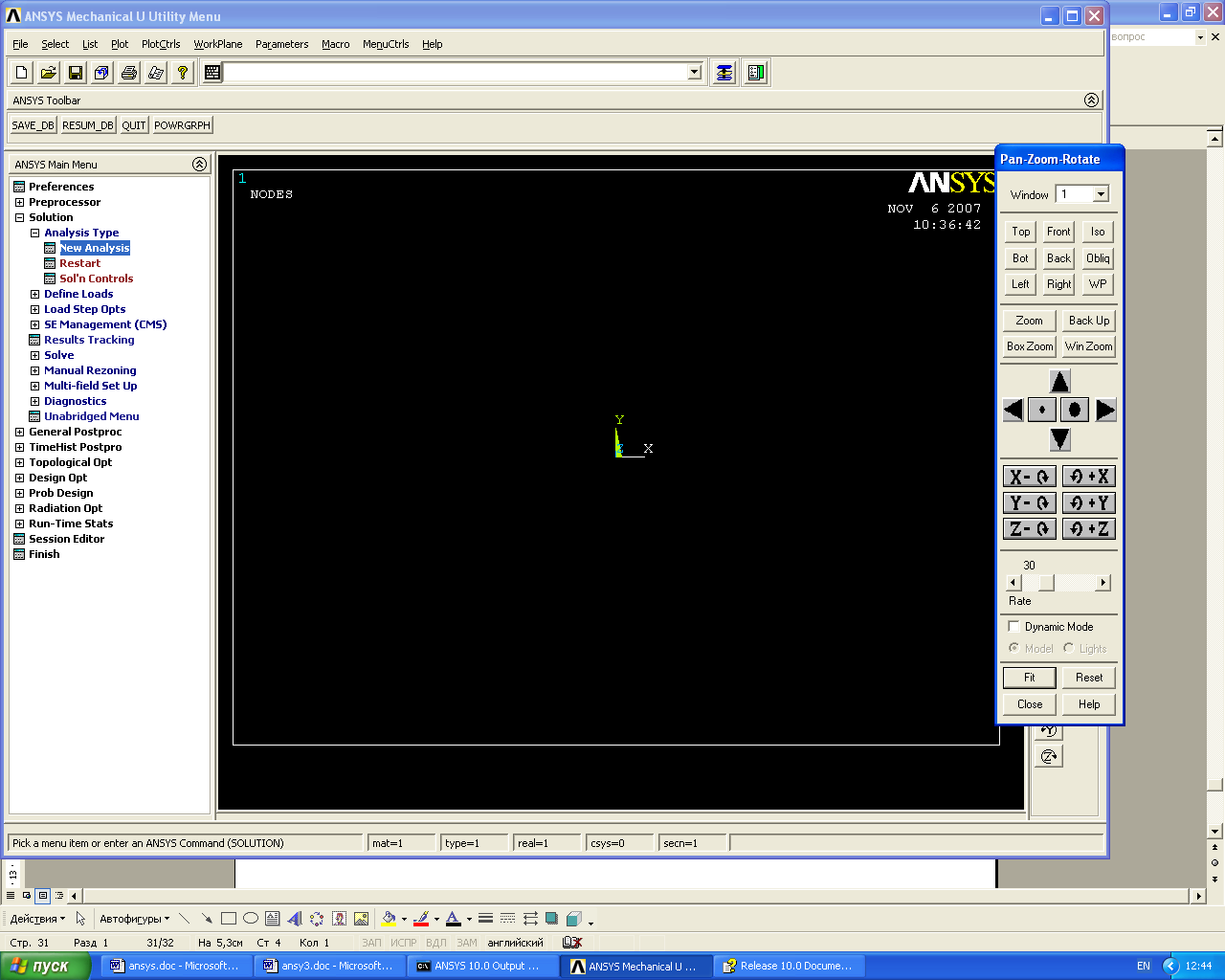
Task: Click the Rate slider thumb
Action: (1046, 583)
